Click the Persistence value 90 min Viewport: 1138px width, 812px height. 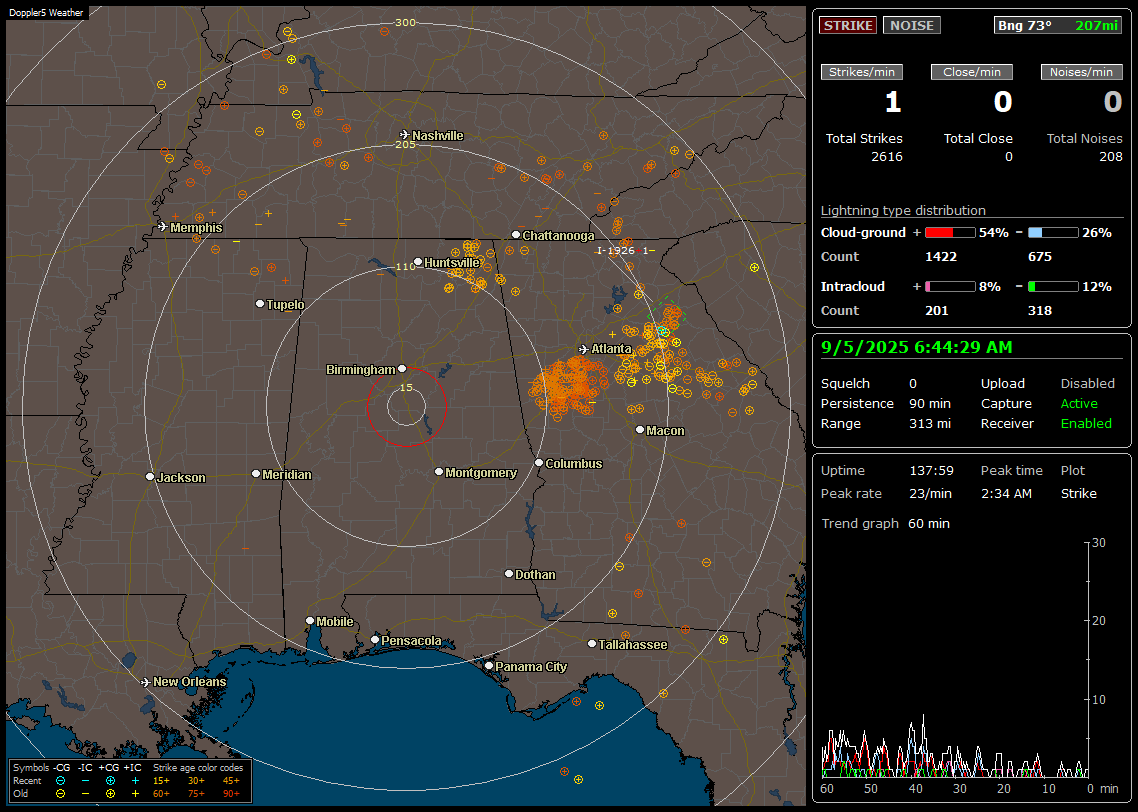pyautogui.click(x=930, y=403)
